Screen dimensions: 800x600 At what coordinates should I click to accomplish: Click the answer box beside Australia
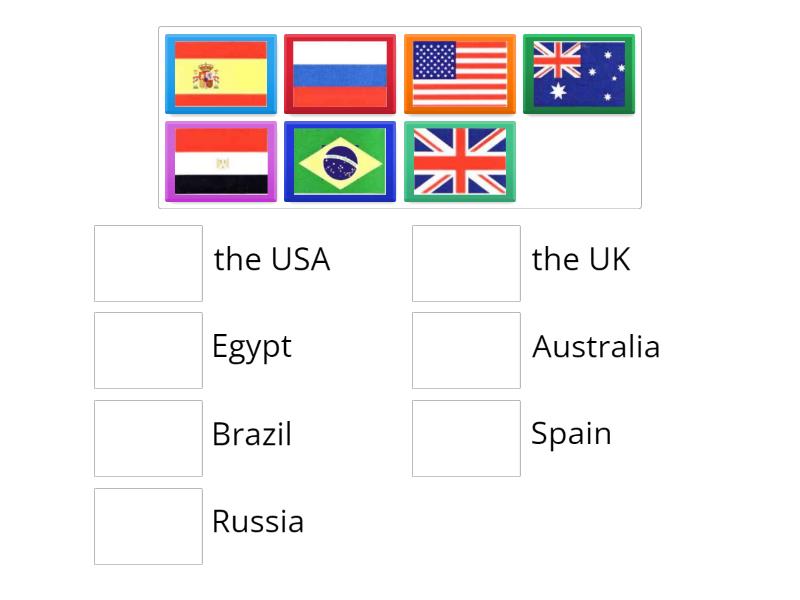tap(466, 349)
